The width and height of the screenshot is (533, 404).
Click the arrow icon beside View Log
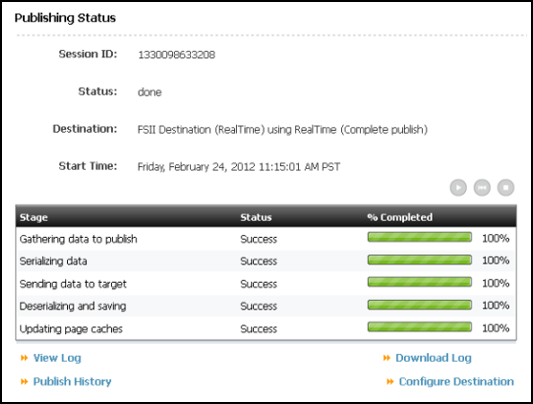pos(24,358)
